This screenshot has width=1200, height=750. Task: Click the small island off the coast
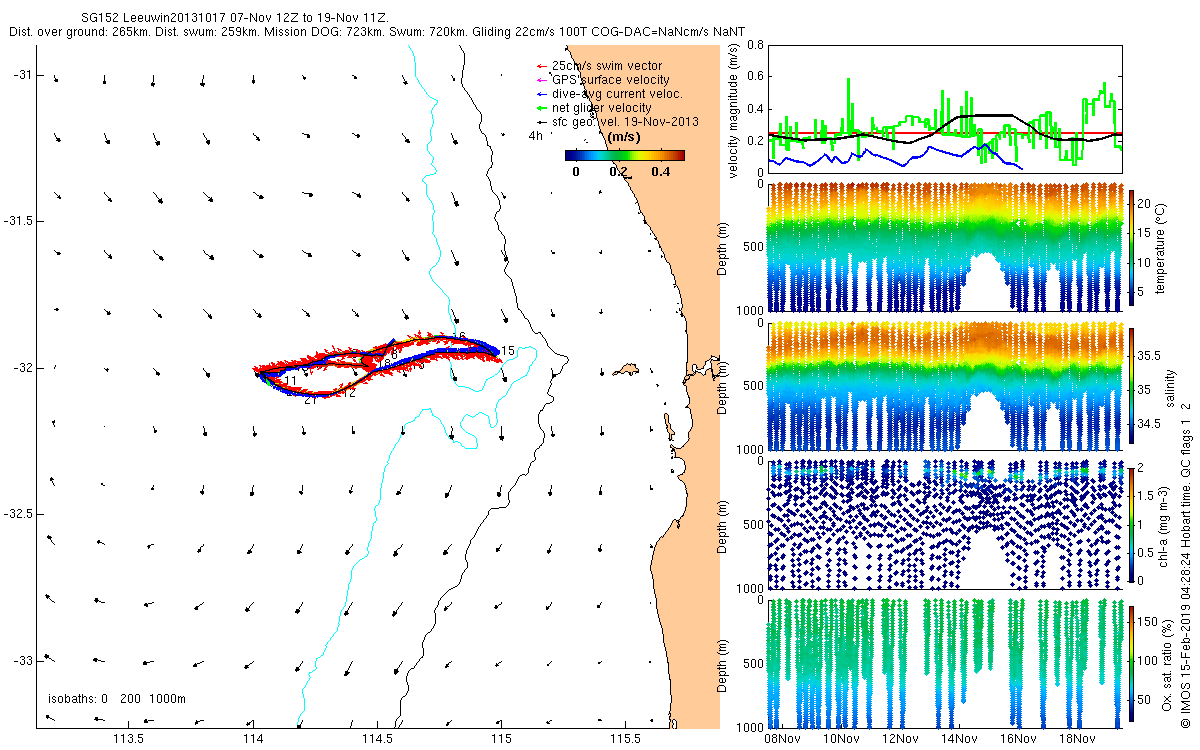(626, 369)
